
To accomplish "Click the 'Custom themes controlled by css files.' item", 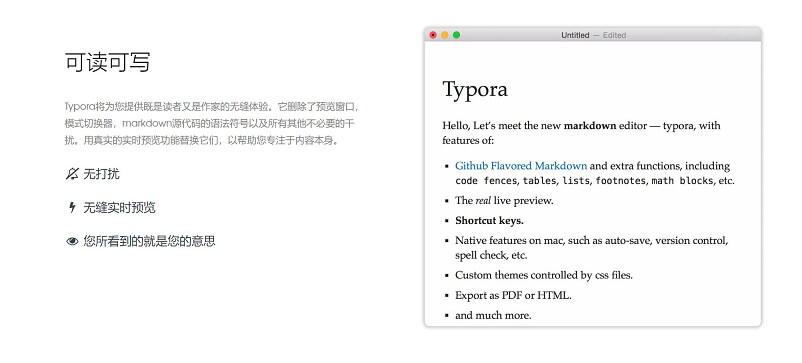I will pos(544,275).
